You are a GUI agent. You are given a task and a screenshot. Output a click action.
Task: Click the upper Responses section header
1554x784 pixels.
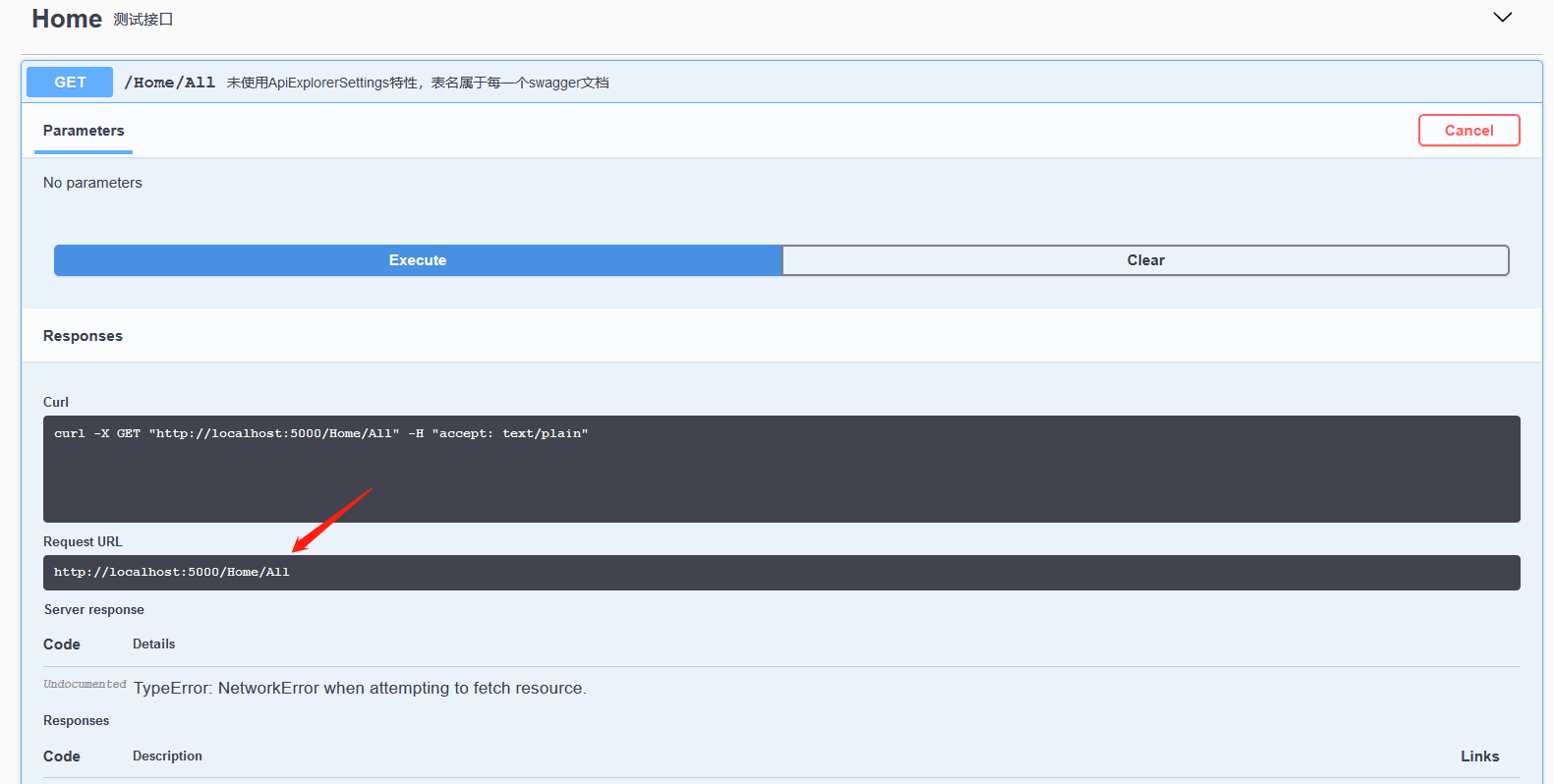tap(83, 336)
